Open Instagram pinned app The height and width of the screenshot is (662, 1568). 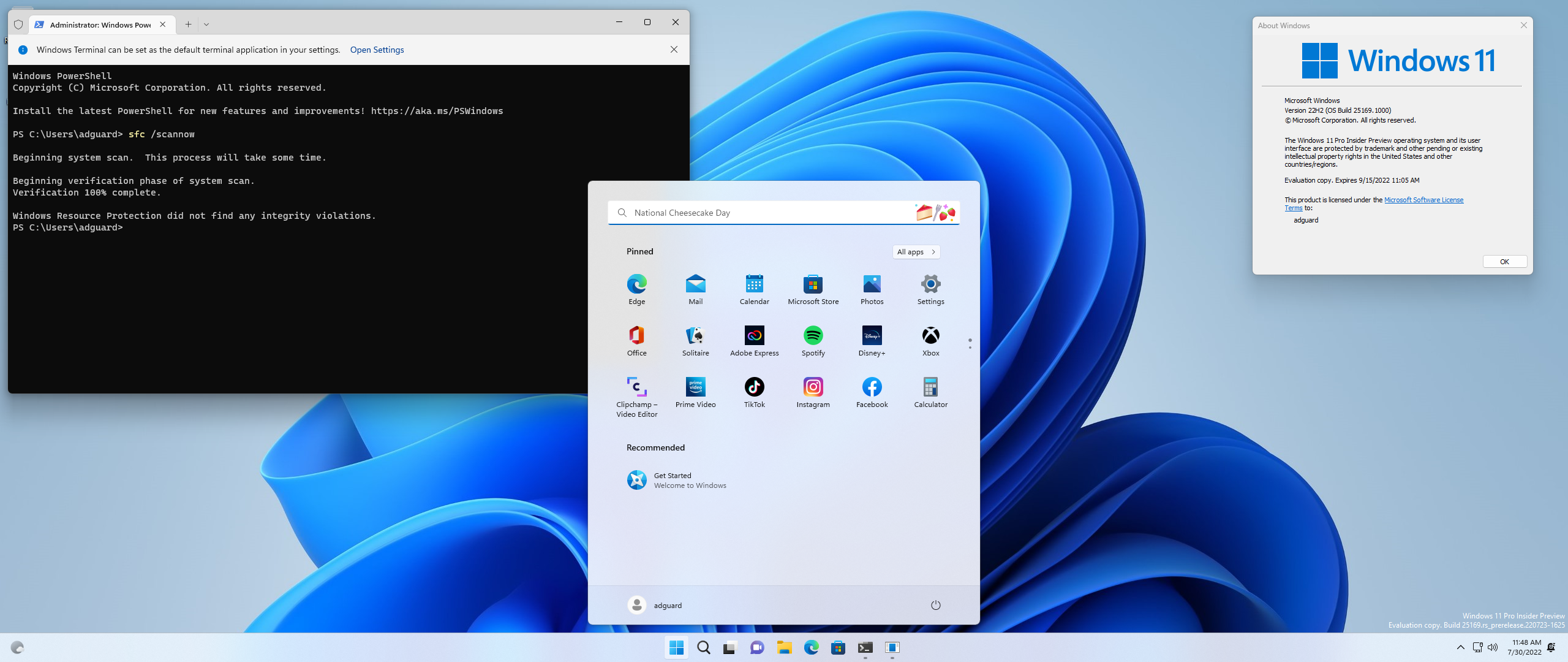coord(813,392)
